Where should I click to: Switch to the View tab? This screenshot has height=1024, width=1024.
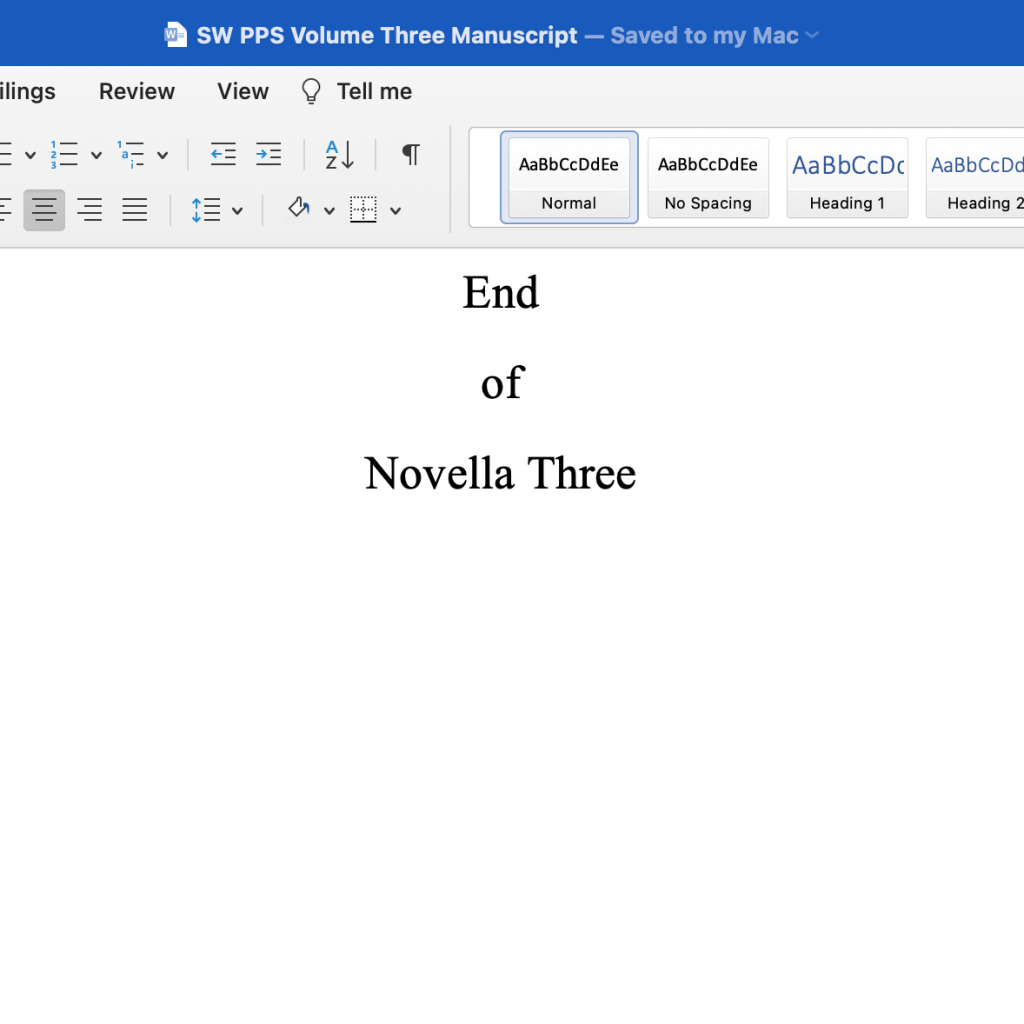(x=242, y=91)
